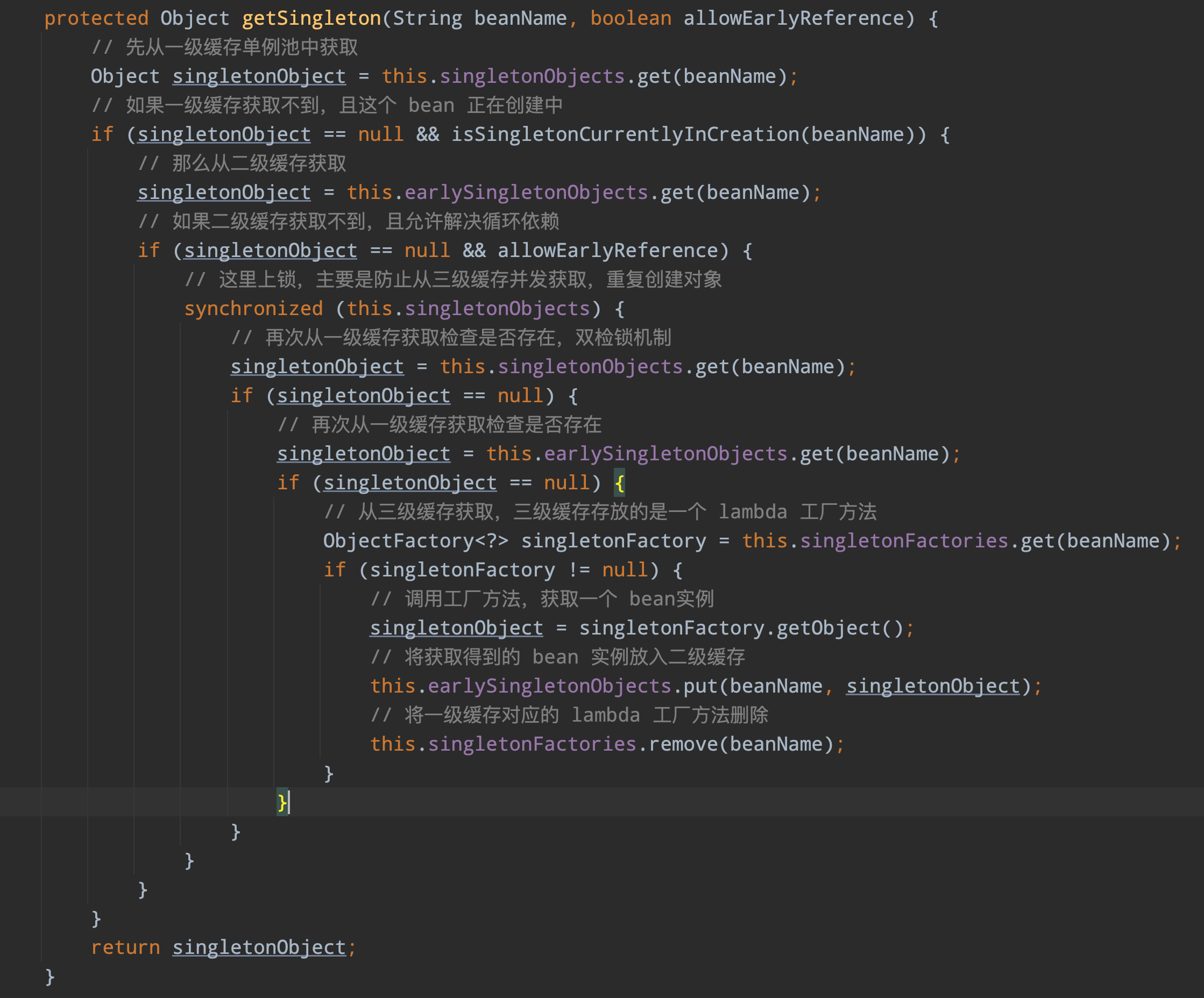Click the getSingleton method name in declaration
This screenshot has width=1204, height=998.
click(311, 18)
